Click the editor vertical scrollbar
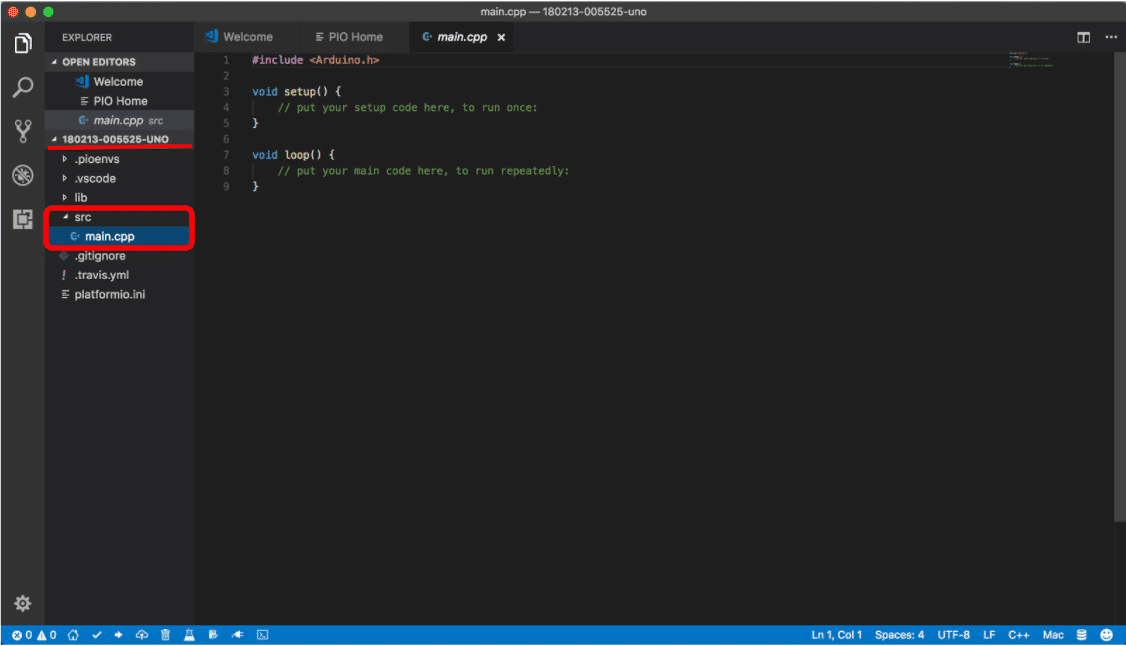This screenshot has width=1126, height=646. point(1120,287)
